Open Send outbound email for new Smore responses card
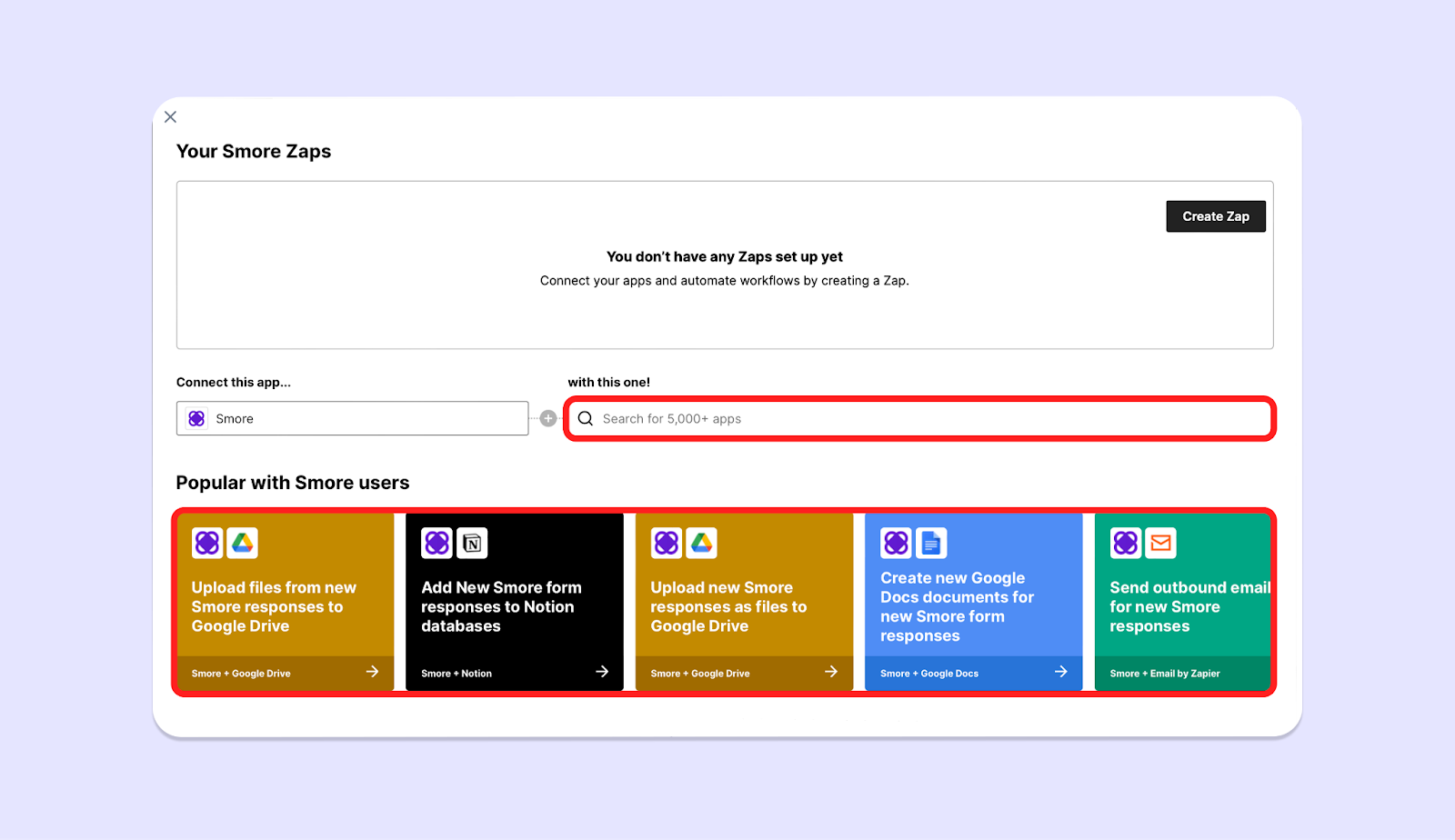 point(1183,602)
